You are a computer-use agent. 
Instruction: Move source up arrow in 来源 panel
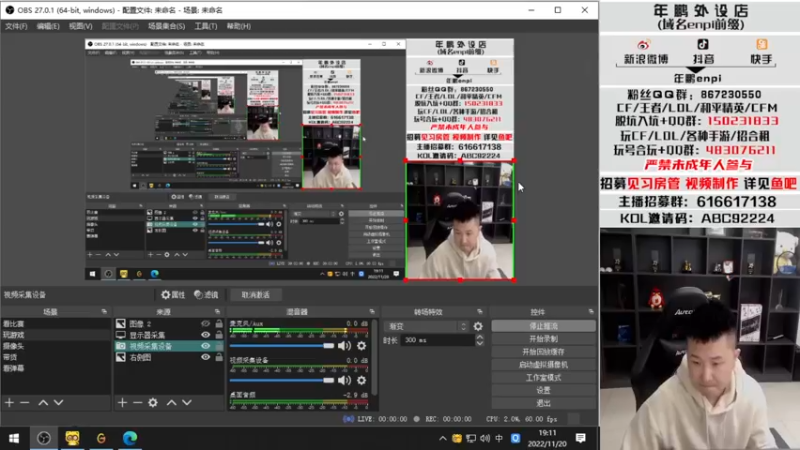171,403
